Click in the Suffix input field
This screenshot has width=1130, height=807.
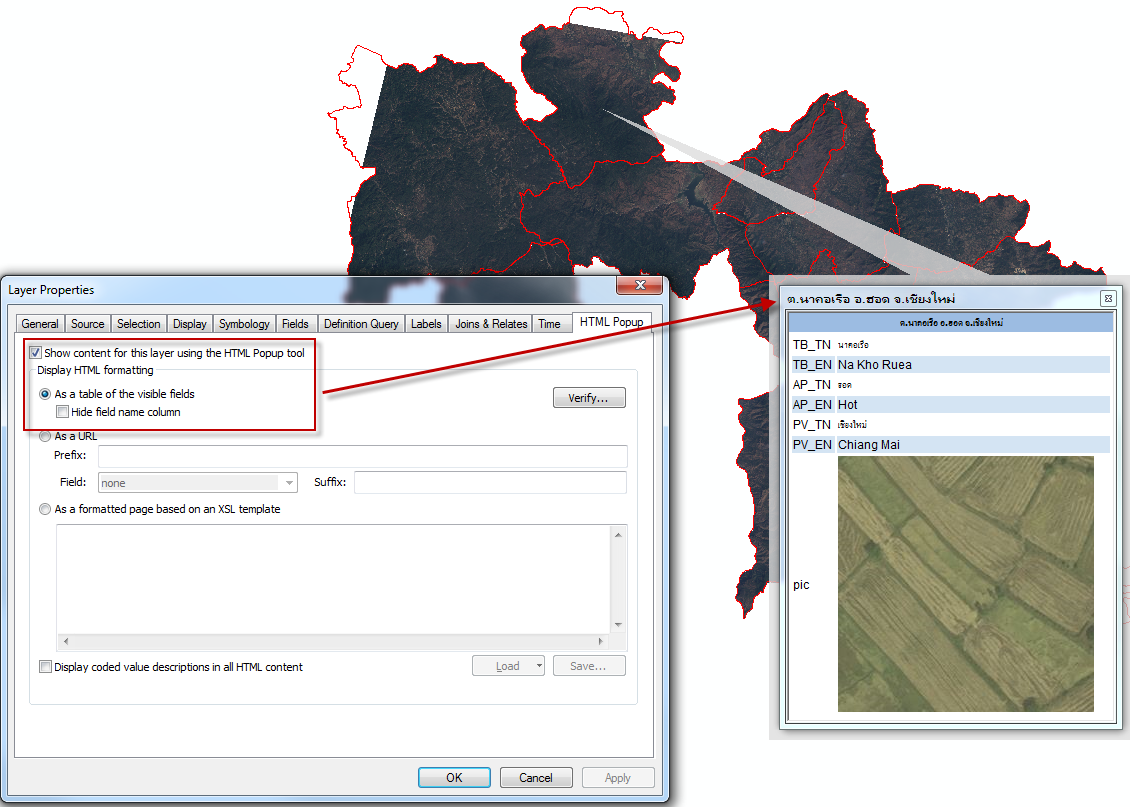click(490, 482)
